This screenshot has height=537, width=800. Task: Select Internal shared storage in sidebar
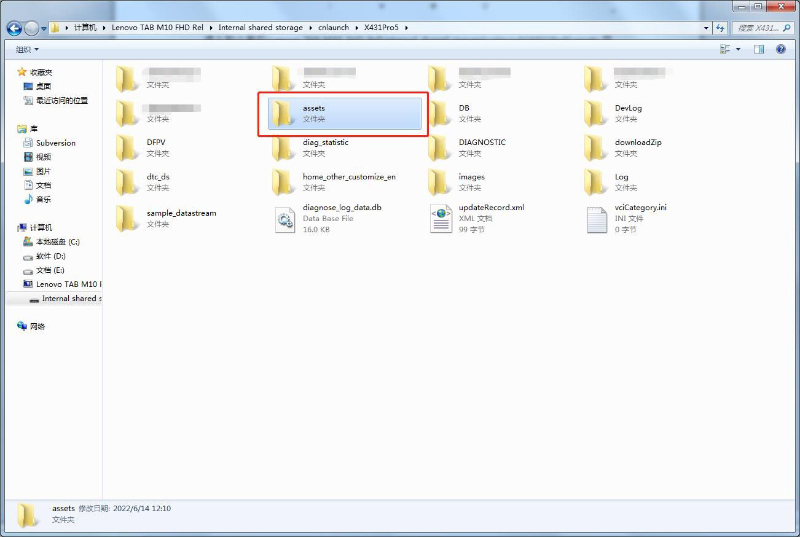(68, 298)
